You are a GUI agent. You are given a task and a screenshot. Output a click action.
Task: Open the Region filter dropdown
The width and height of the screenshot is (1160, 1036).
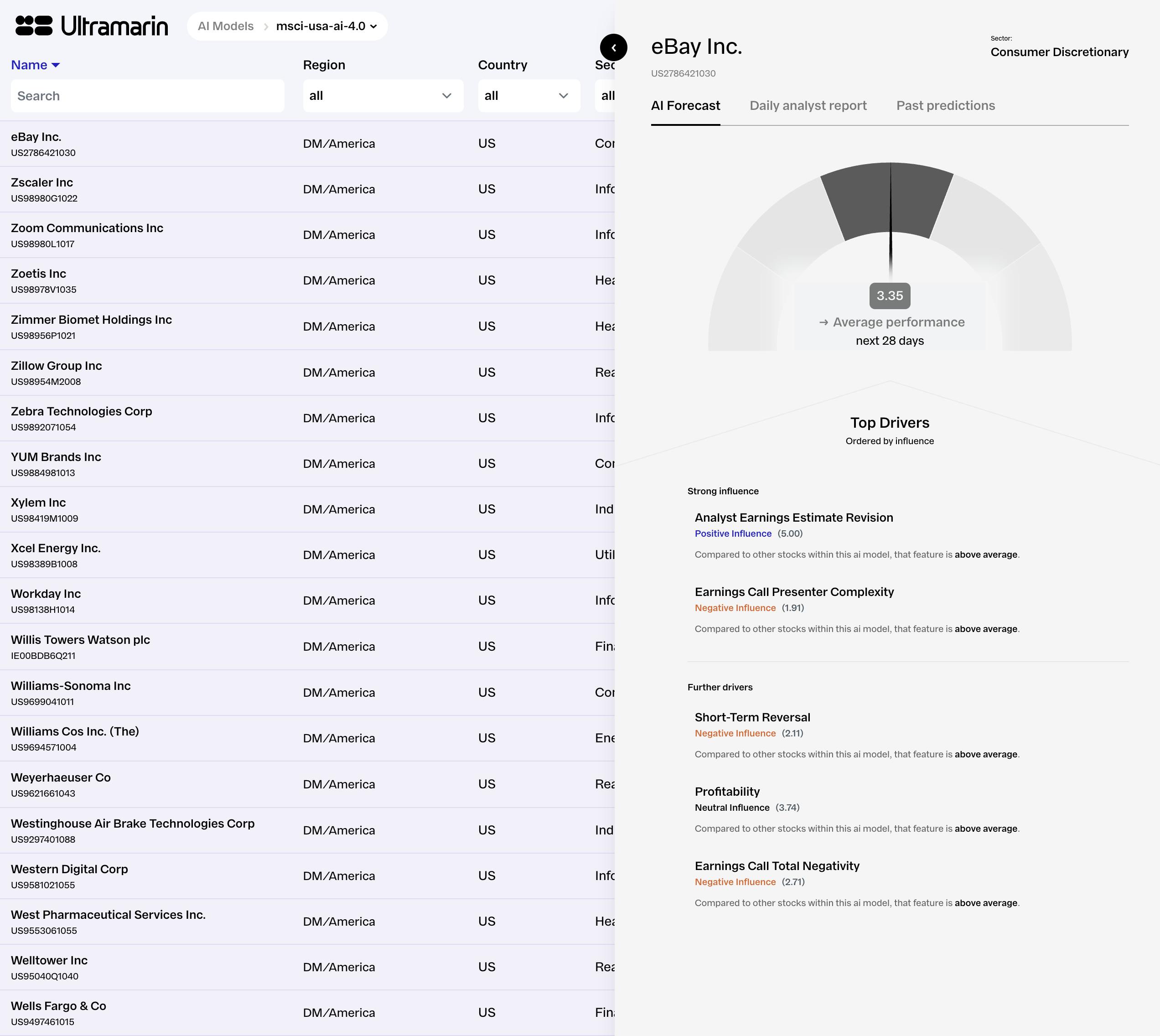click(383, 96)
